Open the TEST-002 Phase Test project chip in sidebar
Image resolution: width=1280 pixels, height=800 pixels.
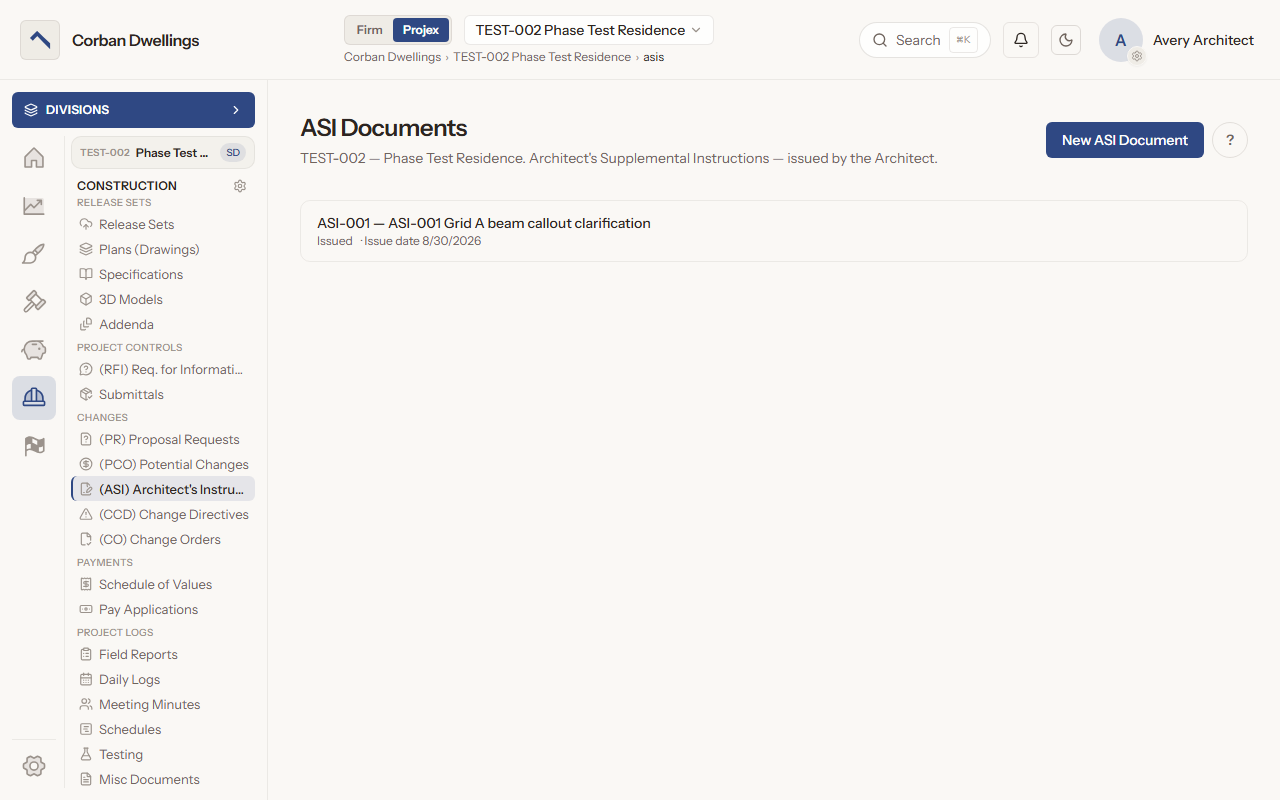click(x=163, y=153)
